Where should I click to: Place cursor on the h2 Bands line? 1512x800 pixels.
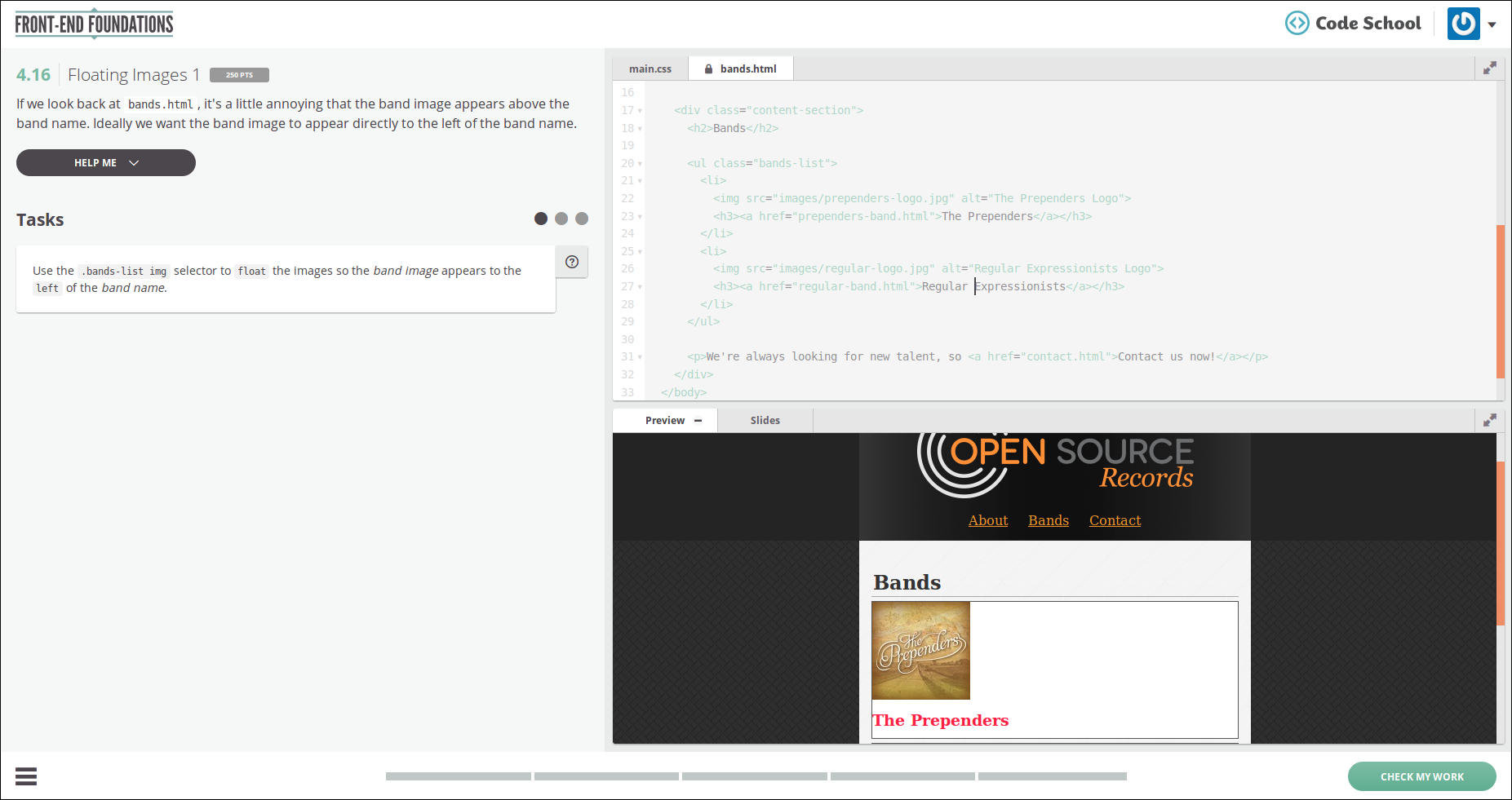pos(733,128)
